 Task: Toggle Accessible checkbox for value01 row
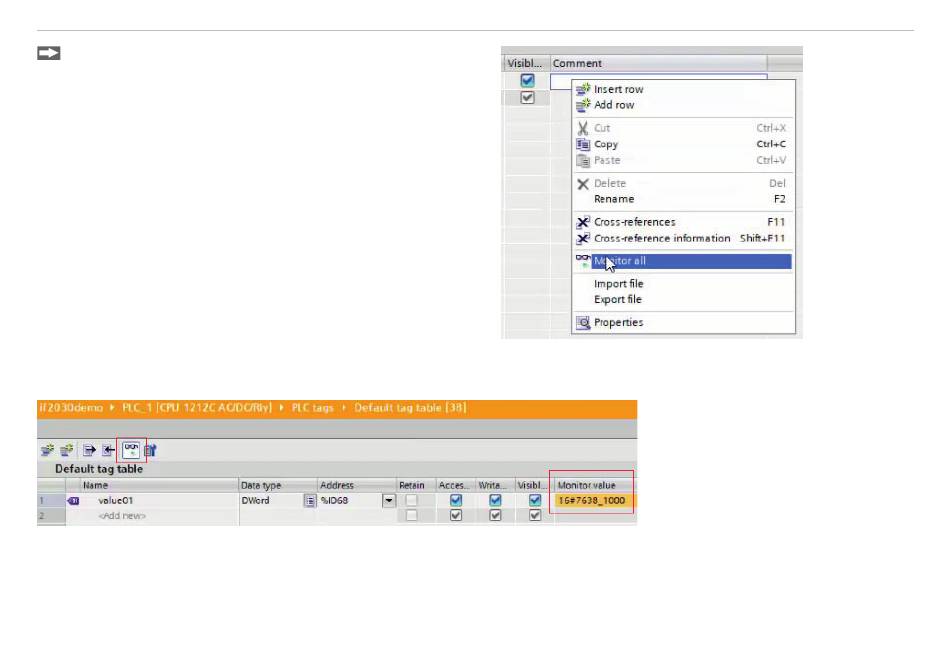pos(456,500)
